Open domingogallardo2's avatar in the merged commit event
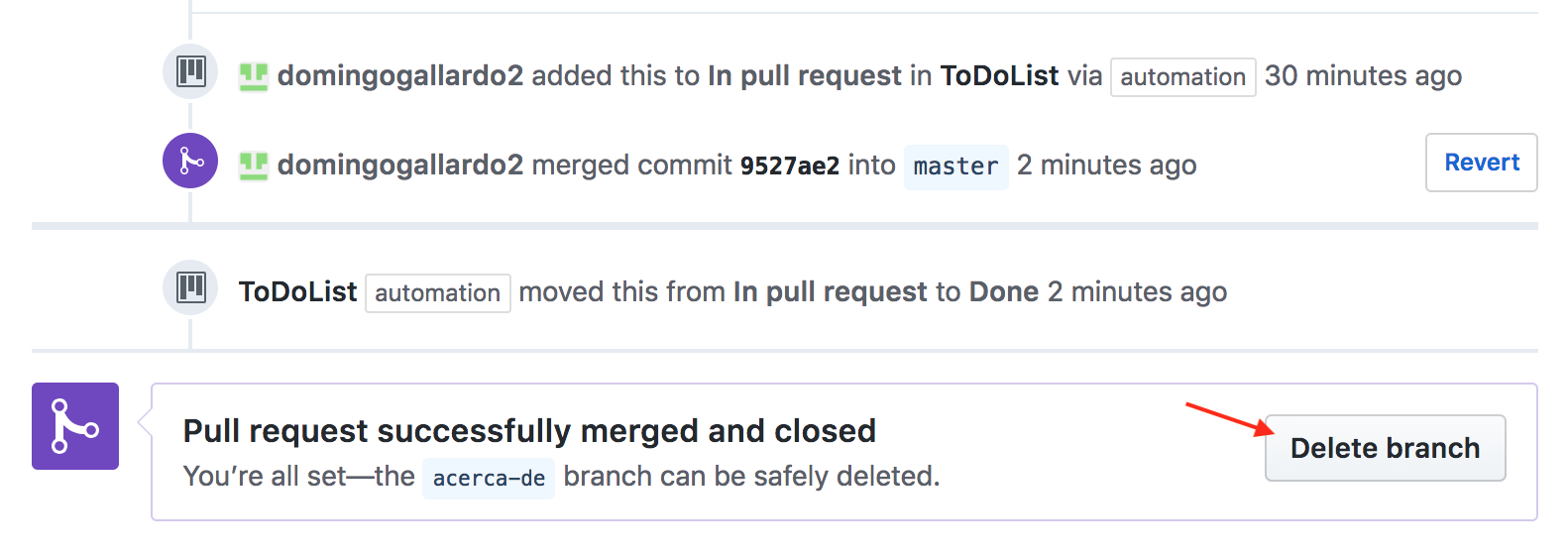This screenshot has width=1568, height=555. click(x=254, y=166)
